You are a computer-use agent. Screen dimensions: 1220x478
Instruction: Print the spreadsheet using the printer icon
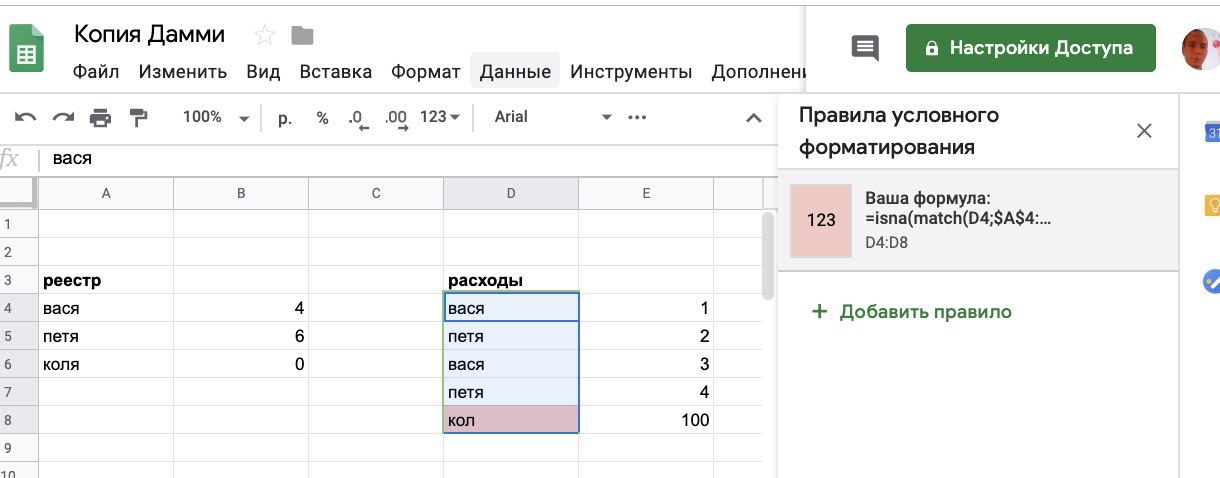(x=100, y=118)
